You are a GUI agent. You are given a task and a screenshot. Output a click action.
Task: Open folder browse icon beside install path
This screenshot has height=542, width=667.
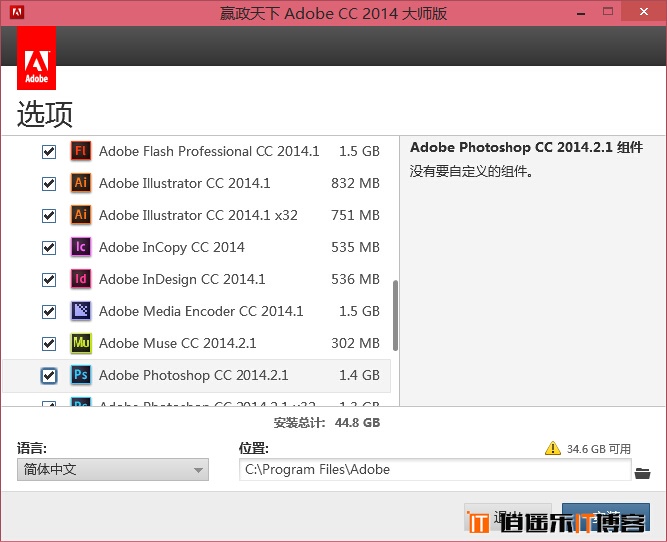pos(642,473)
